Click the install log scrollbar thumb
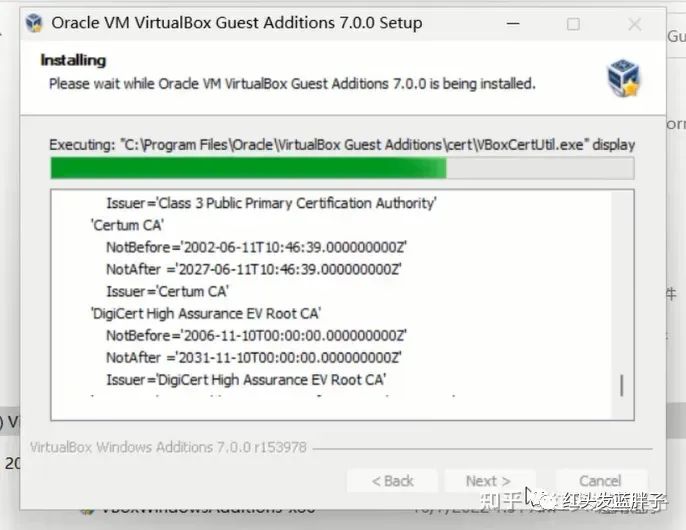This screenshot has width=686, height=530. pos(622,386)
